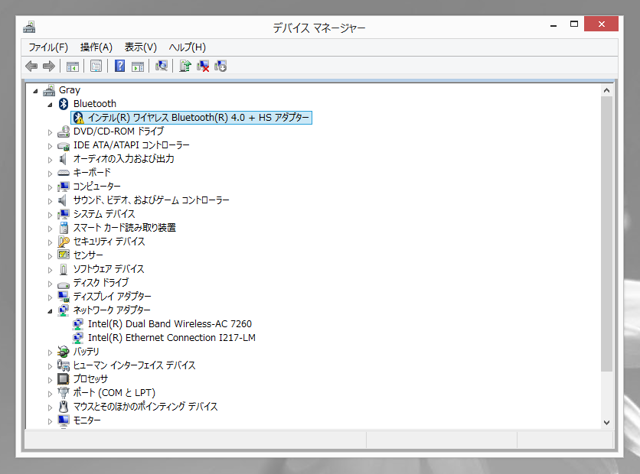This screenshot has height=474, width=640.
Task: Select マウスとそのほかのポインティング デバイス
Action: [145, 407]
